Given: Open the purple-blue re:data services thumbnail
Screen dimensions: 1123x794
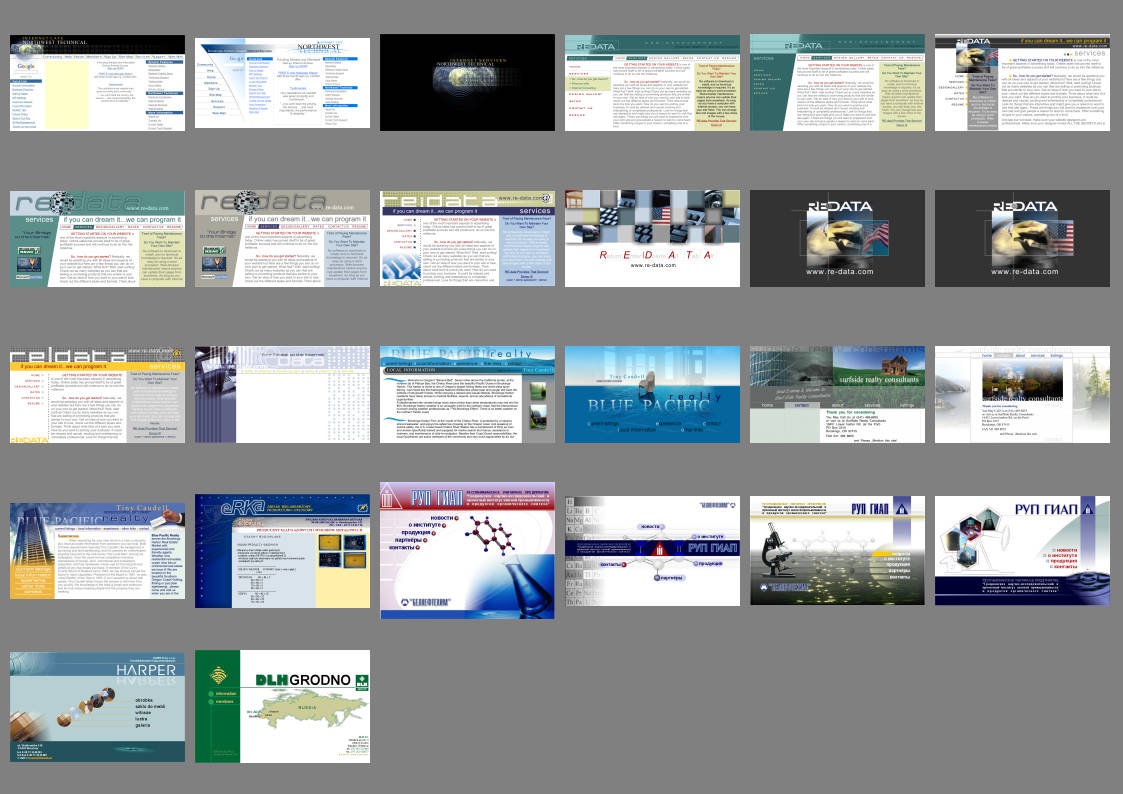Looking at the screenshot, I should pyautogui.click(x=467, y=238).
